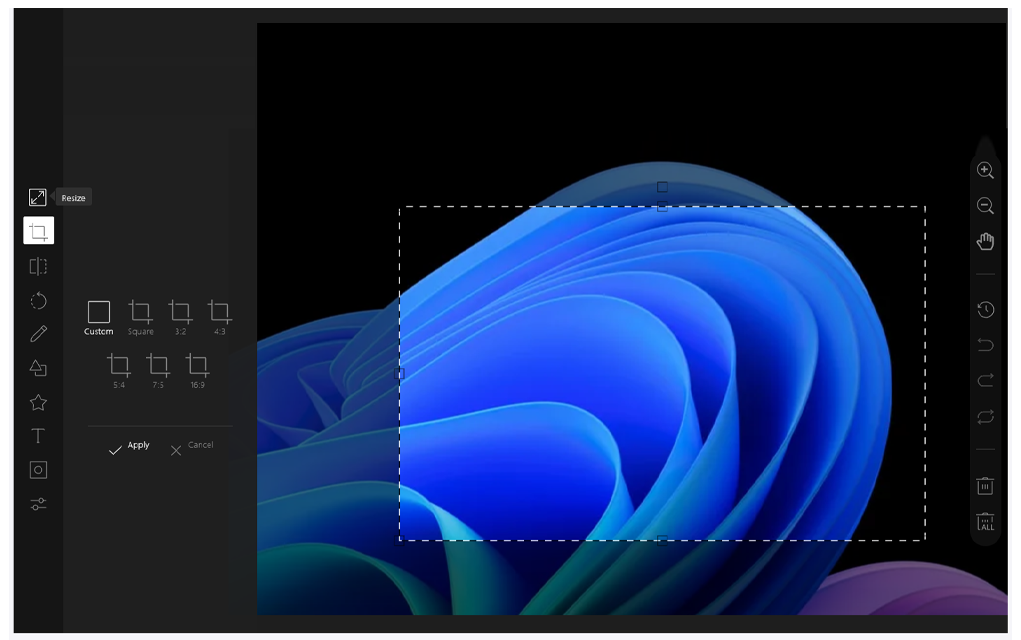Select the star Icon tool

(38, 402)
